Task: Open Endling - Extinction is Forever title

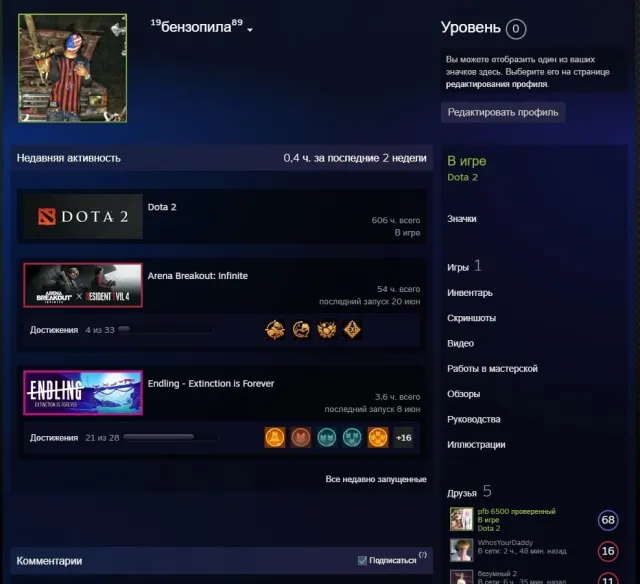Action: [211, 384]
